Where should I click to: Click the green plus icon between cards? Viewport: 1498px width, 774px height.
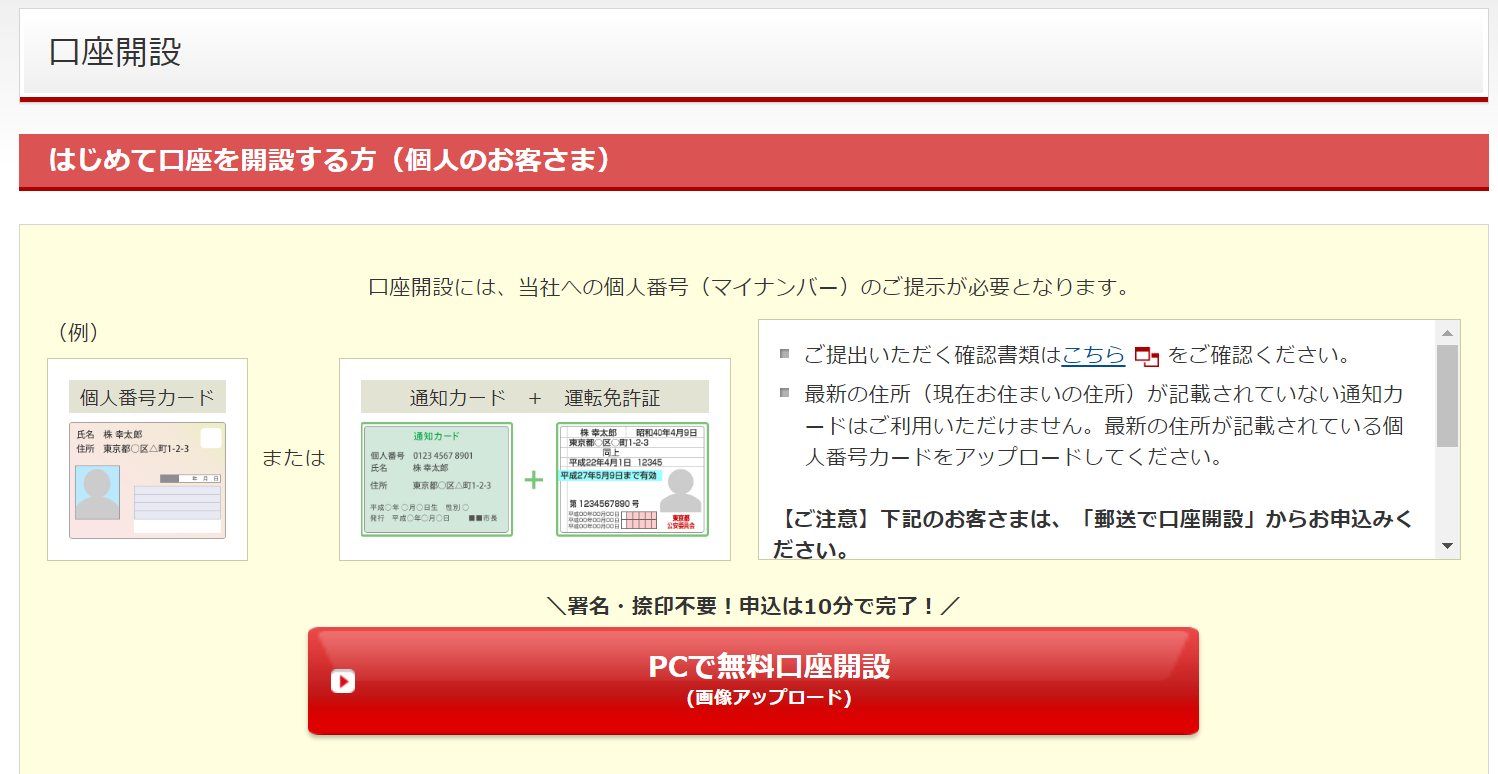point(534,480)
